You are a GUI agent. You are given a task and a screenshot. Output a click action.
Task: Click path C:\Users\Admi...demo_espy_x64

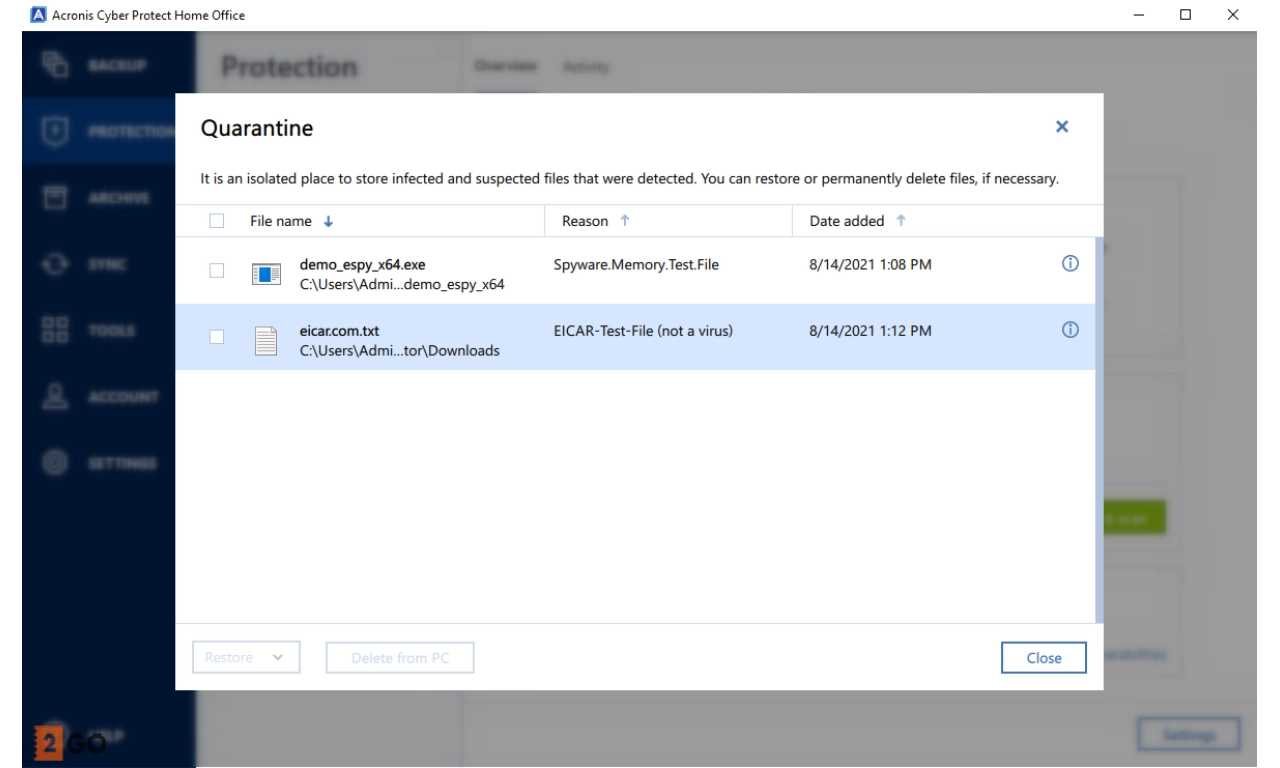tap(402, 284)
